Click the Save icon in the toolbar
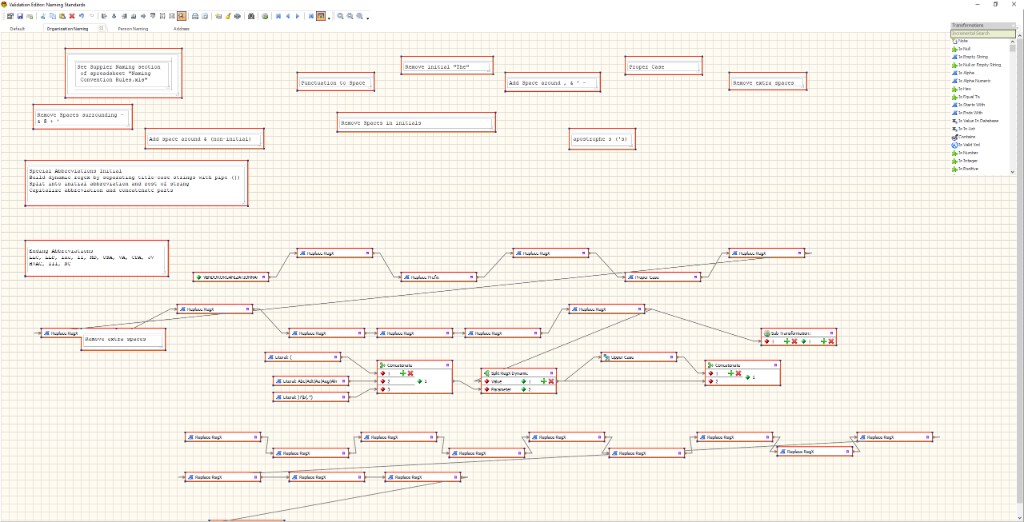Viewport: 1024px width, 522px height. [x=20, y=16]
